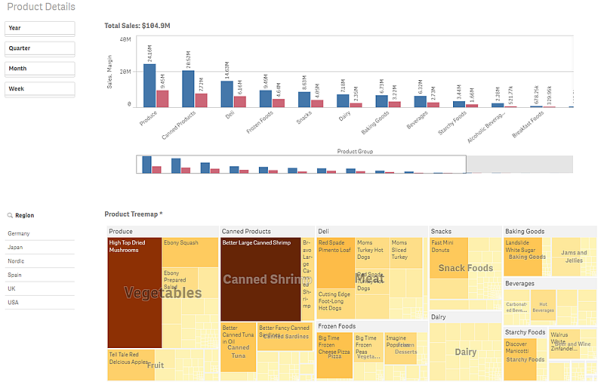Screen dimensions: 604x385
Task: Select Moms Turkey Hot Dogs tile
Action: (372, 253)
